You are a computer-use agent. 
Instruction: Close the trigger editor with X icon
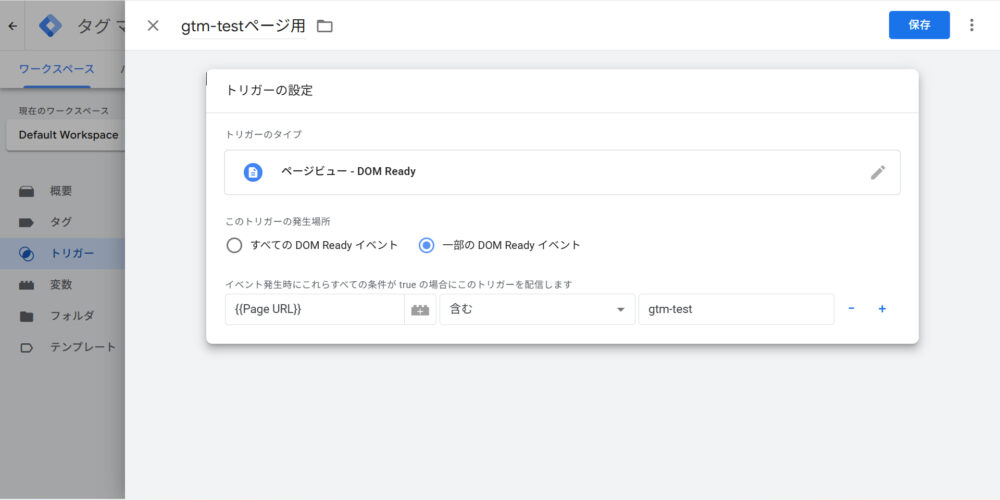click(x=153, y=26)
